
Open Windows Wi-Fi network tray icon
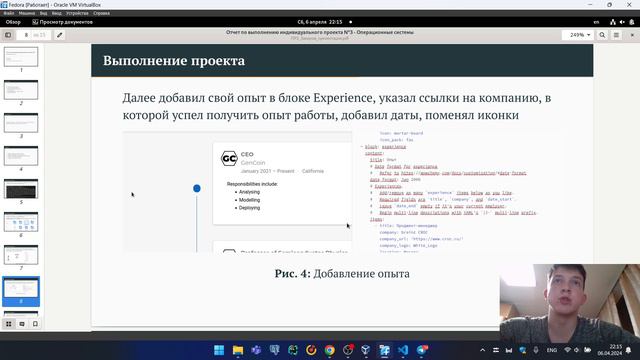pos(567,350)
